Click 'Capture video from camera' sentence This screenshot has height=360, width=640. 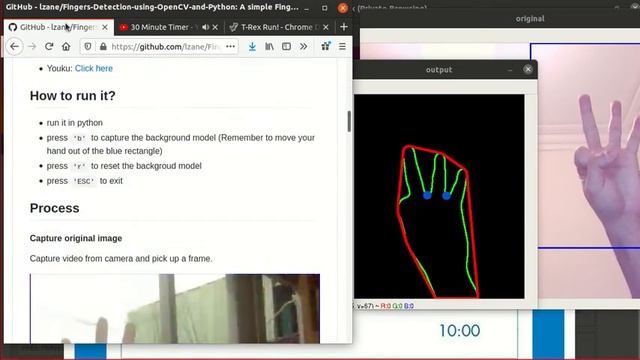tap(121, 259)
